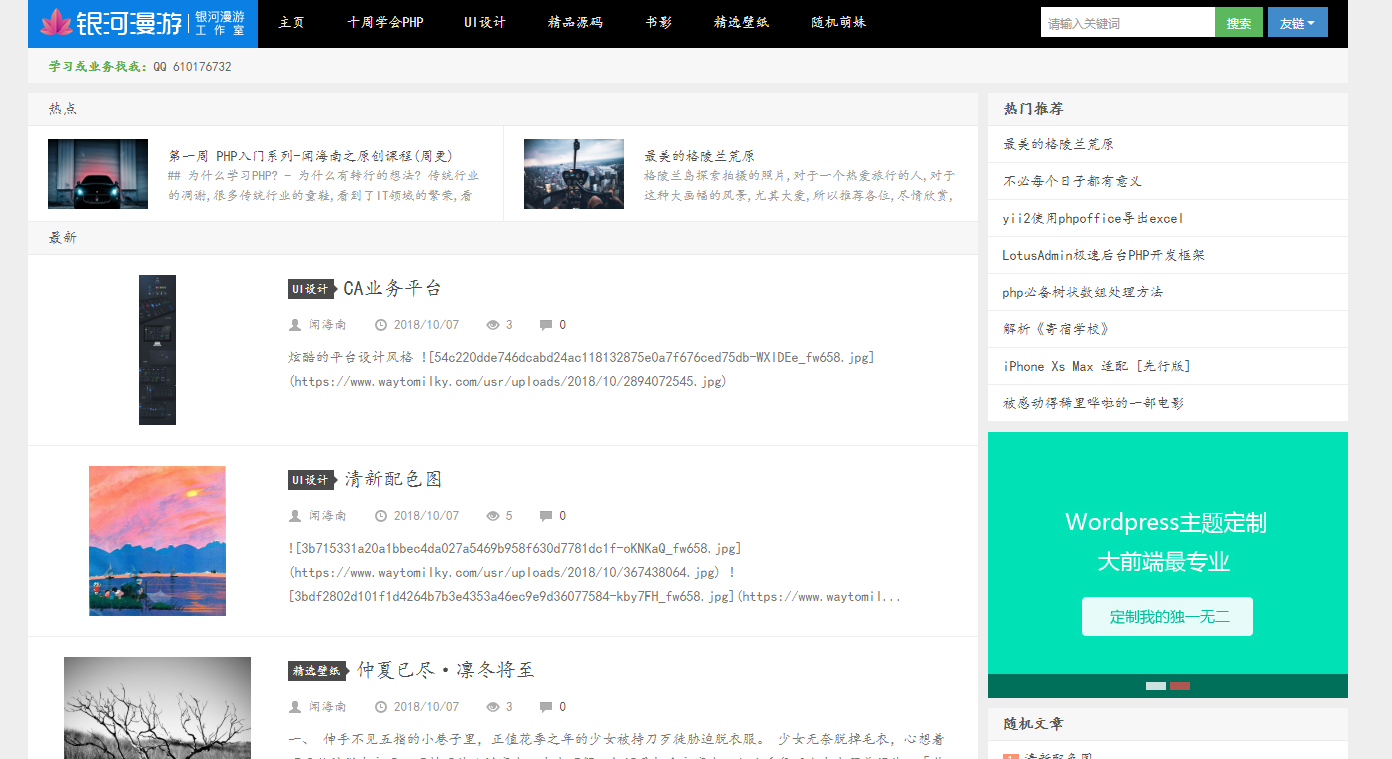Click views eye icon under CA业务平台
The width and height of the screenshot is (1392, 759).
pyautogui.click(x=492, y=325)
